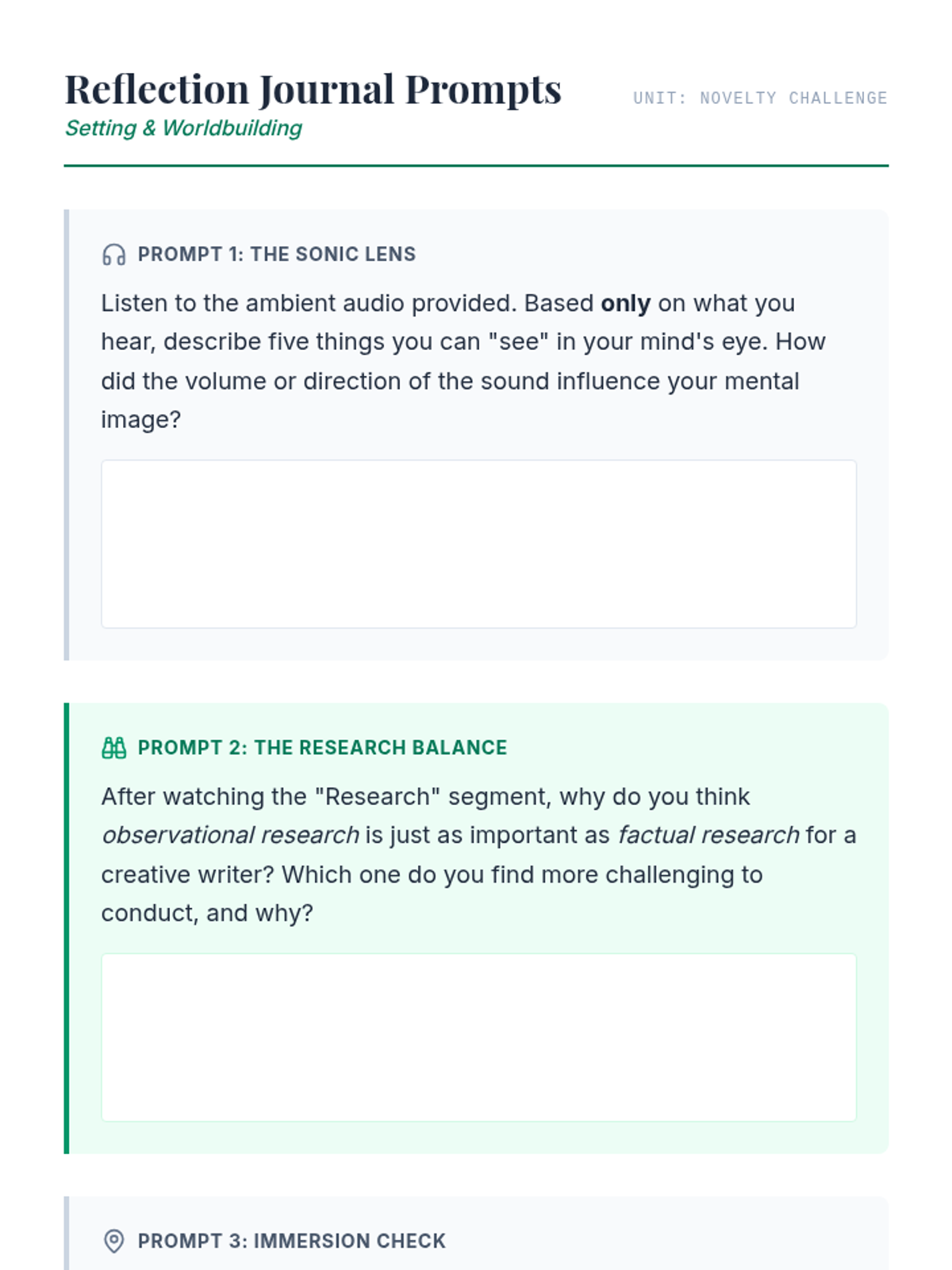Screen dimensions: 952x1270
Task: Click the Prompt 1: The Sonic Lens heading
Action: 276,254
